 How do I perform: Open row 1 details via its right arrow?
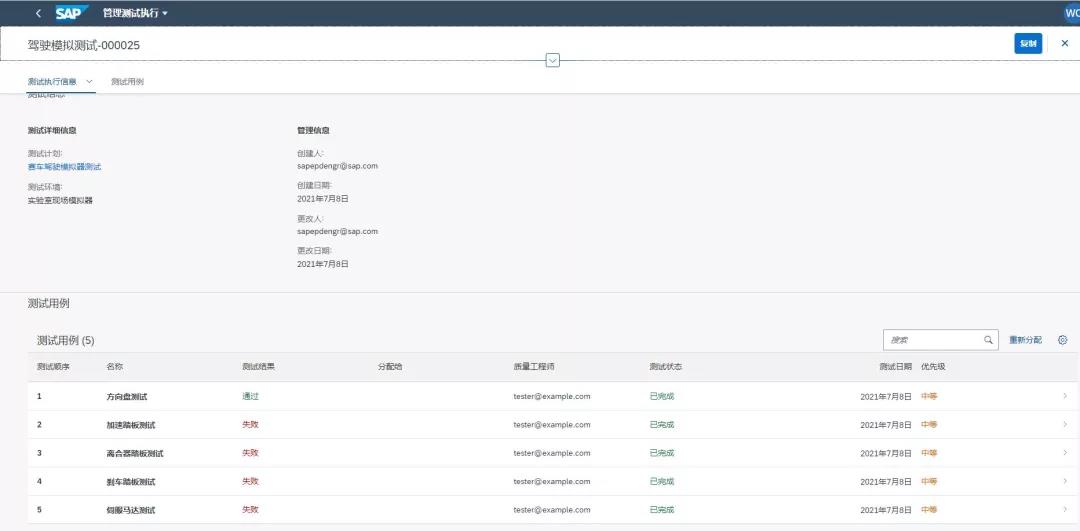(x=1064, y=396)
